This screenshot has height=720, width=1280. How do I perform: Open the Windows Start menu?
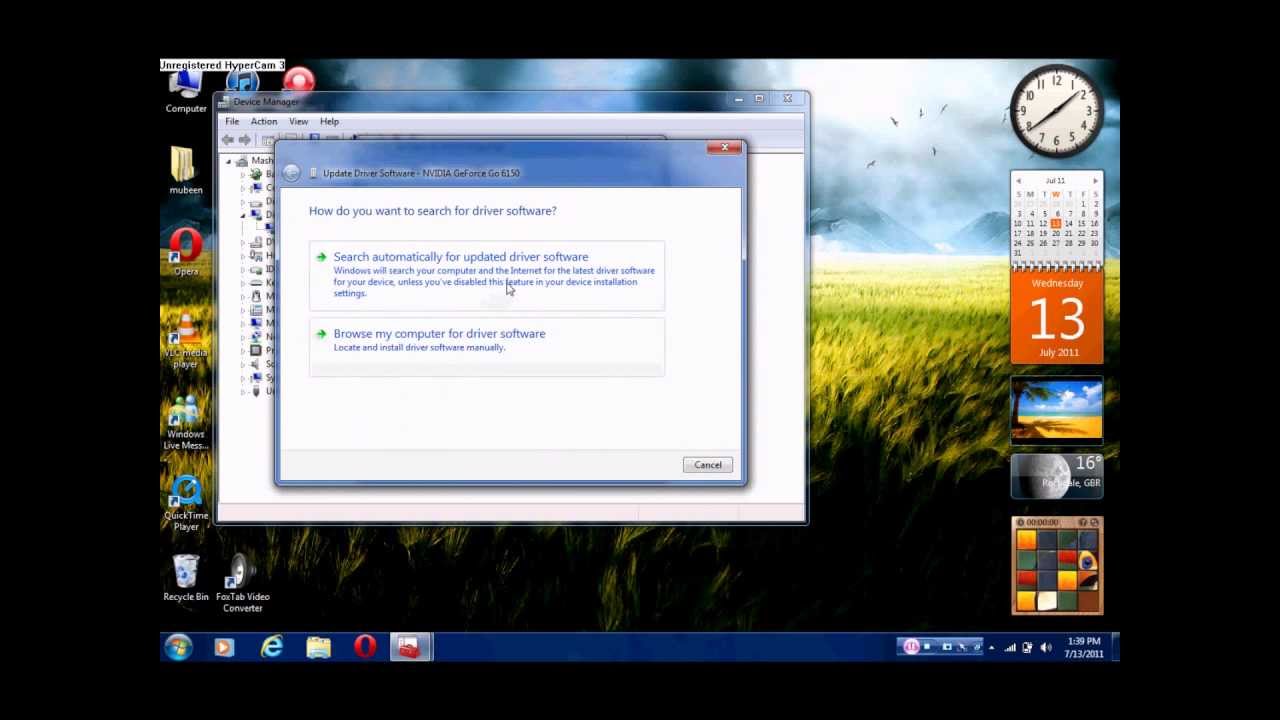pyautogui.click(x=178, y=648)
